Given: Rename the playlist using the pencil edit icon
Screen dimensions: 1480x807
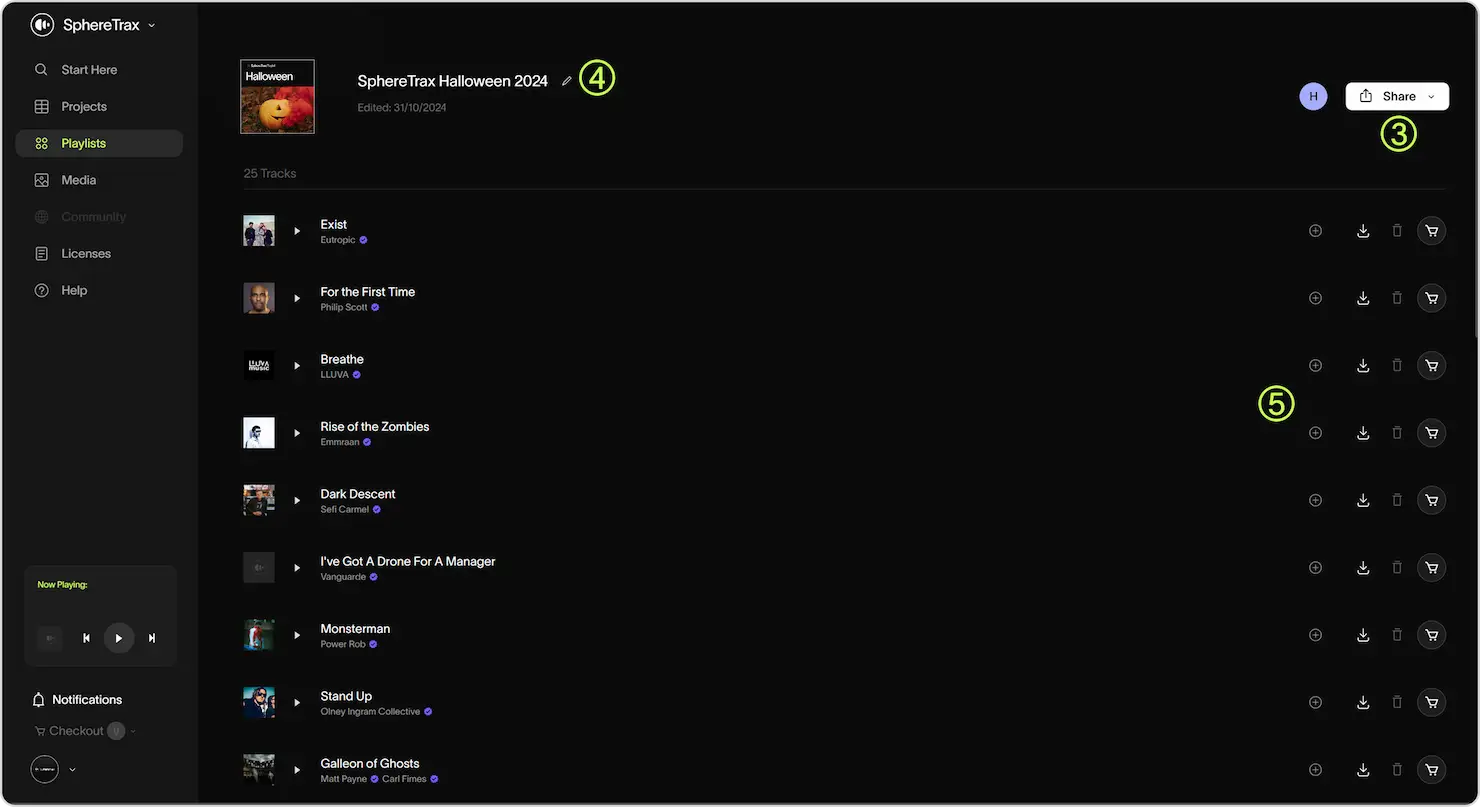Looking at the screenshot, I should click(x=567, y=80).
